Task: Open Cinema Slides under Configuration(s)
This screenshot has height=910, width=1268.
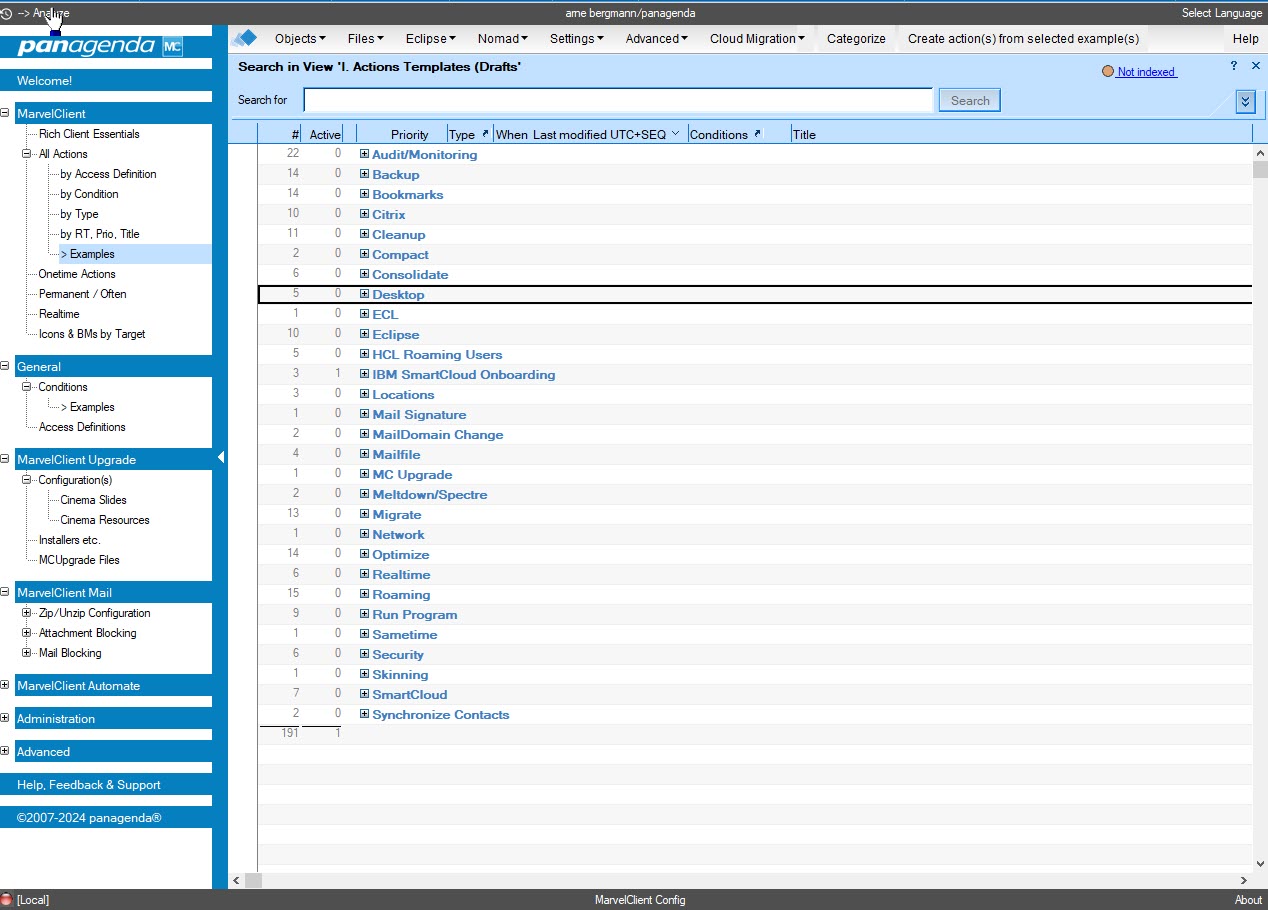Action: pos(93,500)
